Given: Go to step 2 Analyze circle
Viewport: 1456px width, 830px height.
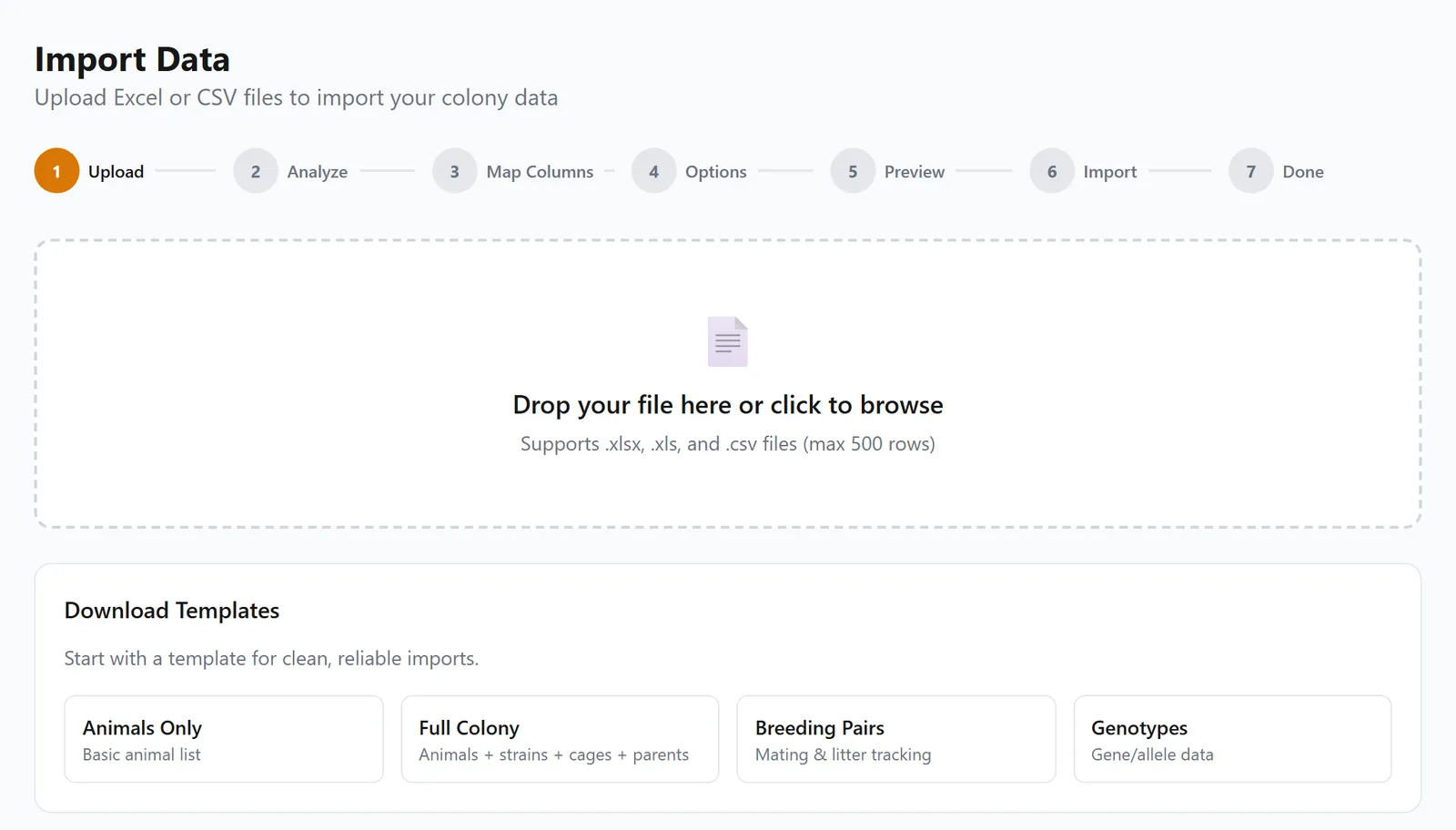Looking at the screenshot, I should (x=256, y=171).
